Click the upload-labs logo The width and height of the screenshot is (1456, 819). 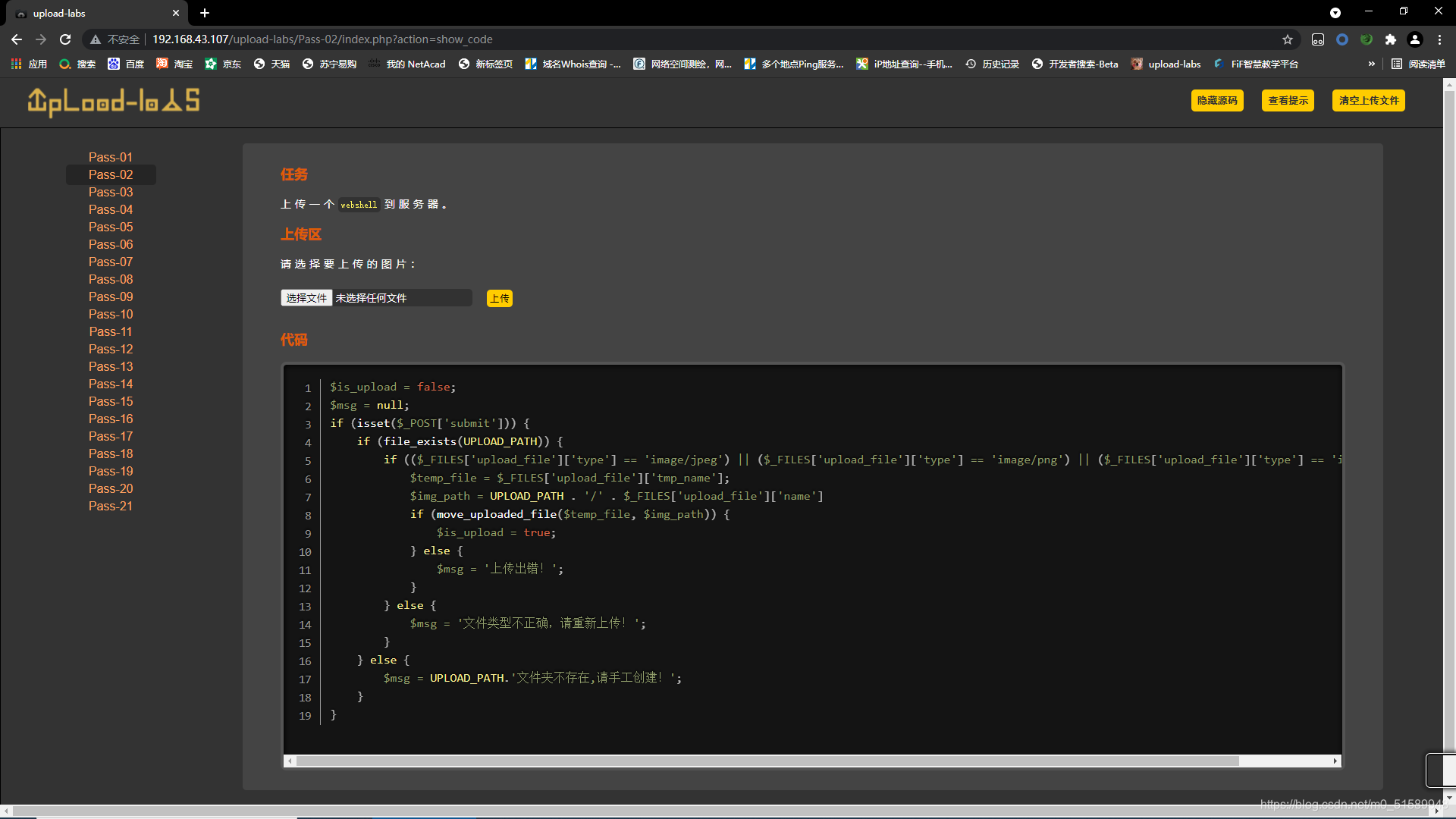click(114, 102)
